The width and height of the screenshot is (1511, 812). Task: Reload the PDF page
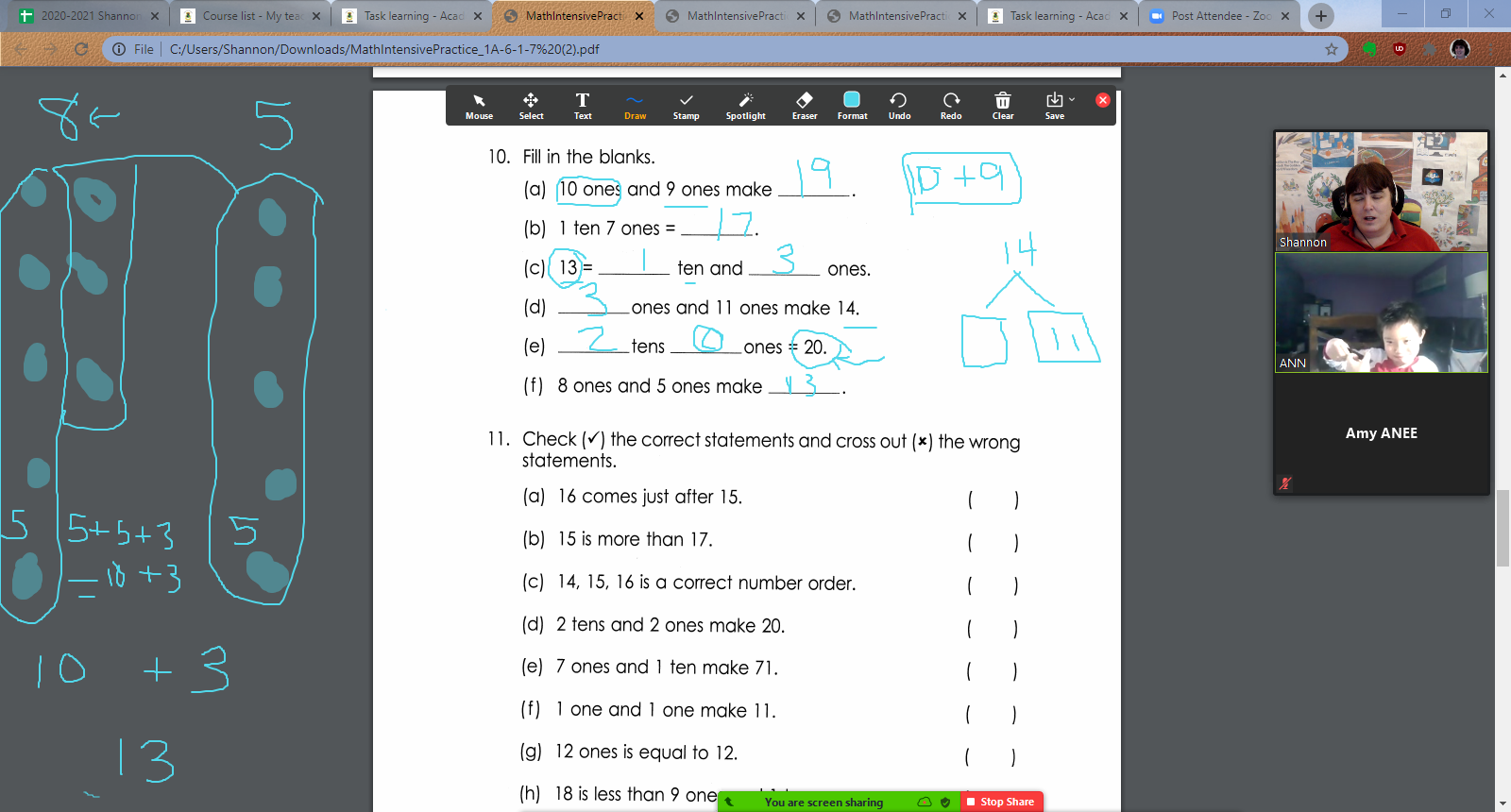[81, 49]
